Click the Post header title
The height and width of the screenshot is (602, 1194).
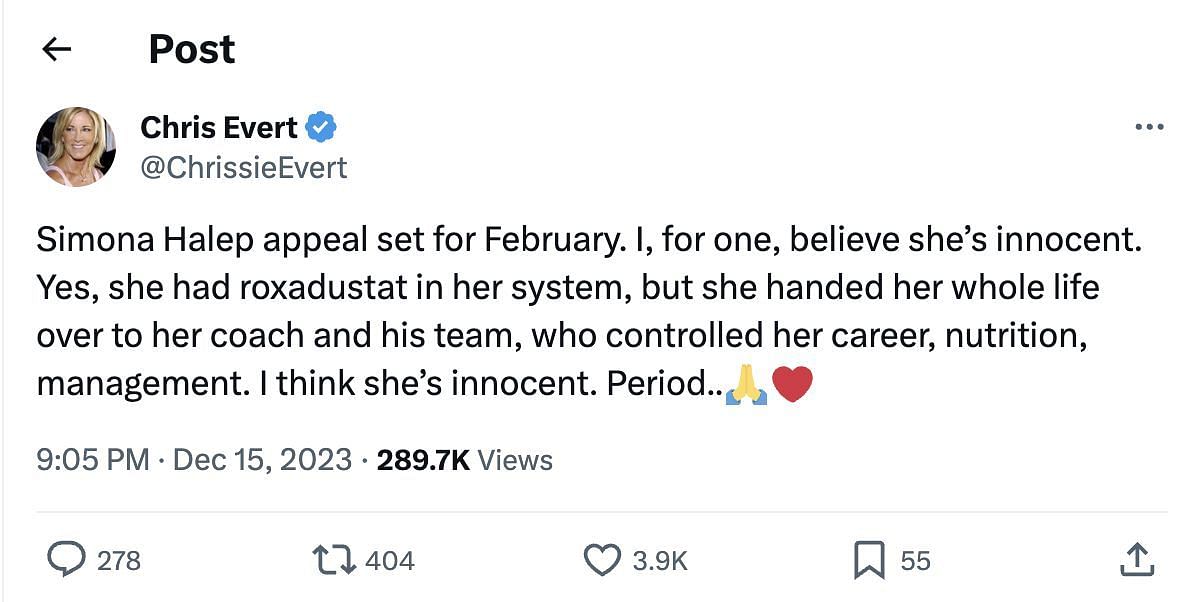(192, 50)
